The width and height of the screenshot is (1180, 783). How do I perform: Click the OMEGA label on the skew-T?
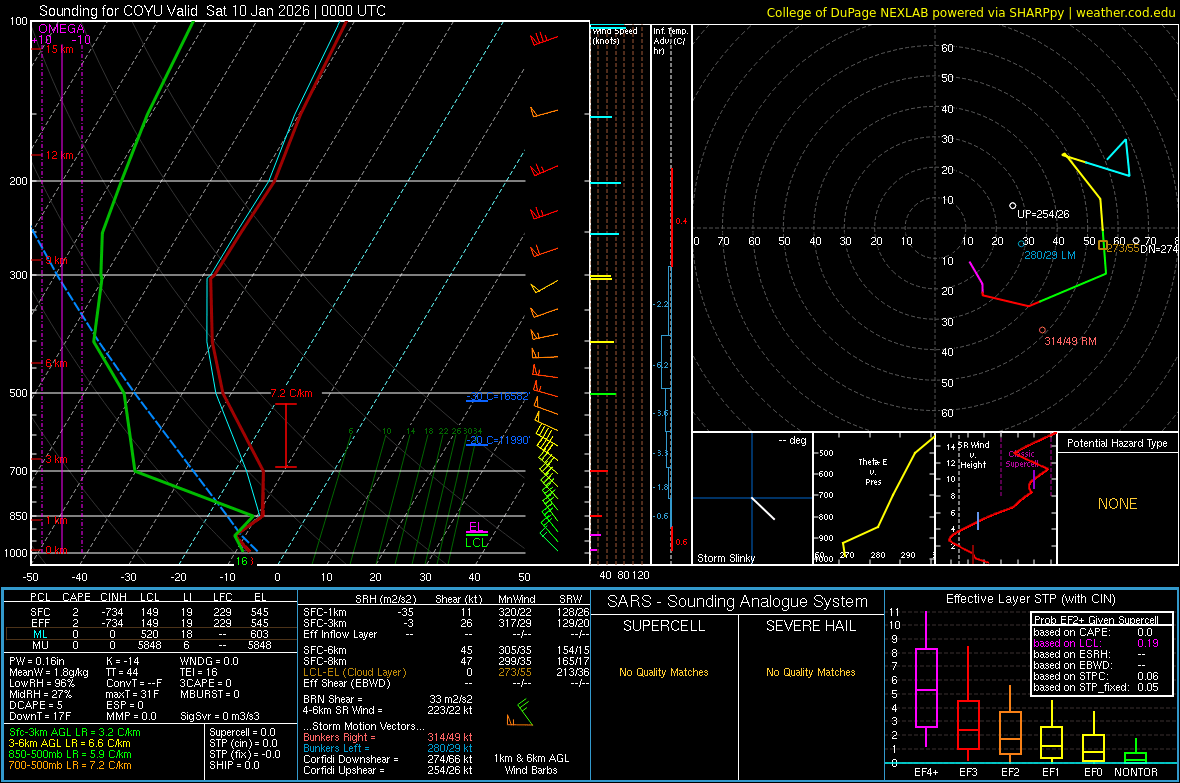pyautogui.click(x=62, y=29)
